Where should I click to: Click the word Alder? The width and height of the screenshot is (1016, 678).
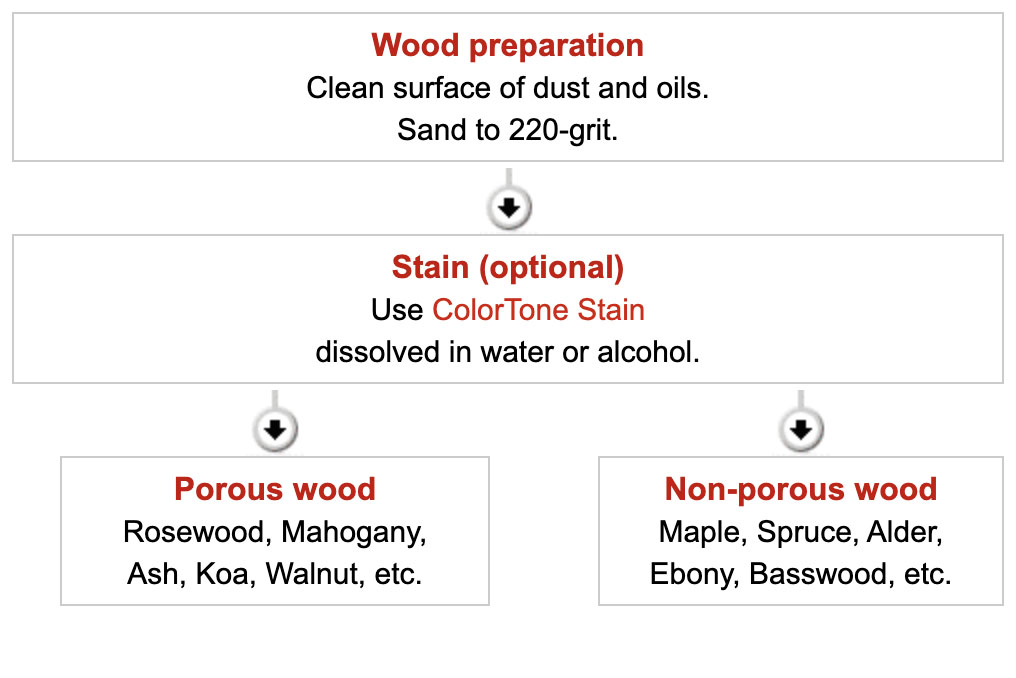pyautogui.click(x=904, y=532)
